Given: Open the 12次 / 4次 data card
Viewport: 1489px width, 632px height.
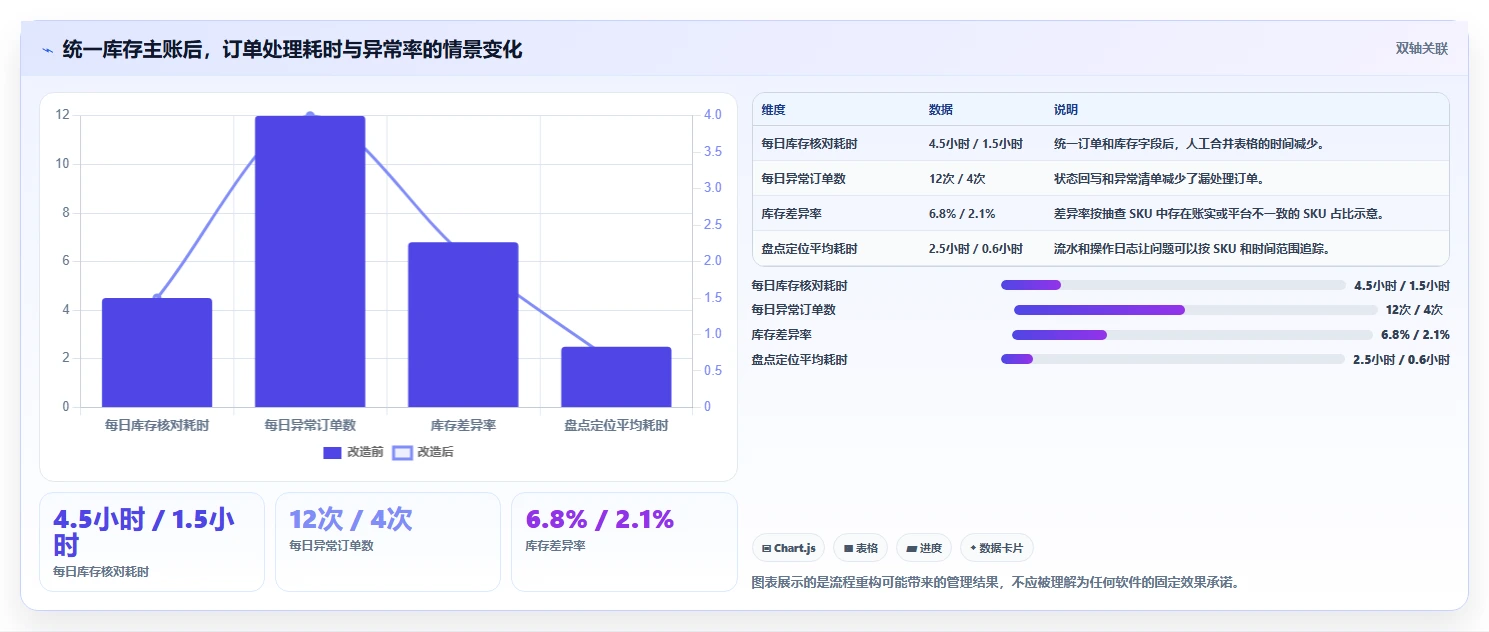Looking at the screenshot, I should 388,542.
